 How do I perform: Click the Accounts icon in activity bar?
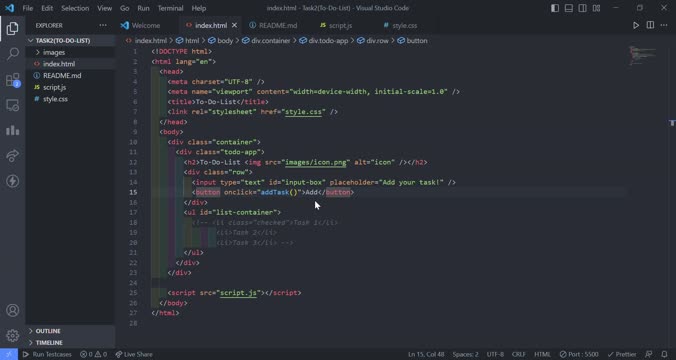click(x=13, y=310)
